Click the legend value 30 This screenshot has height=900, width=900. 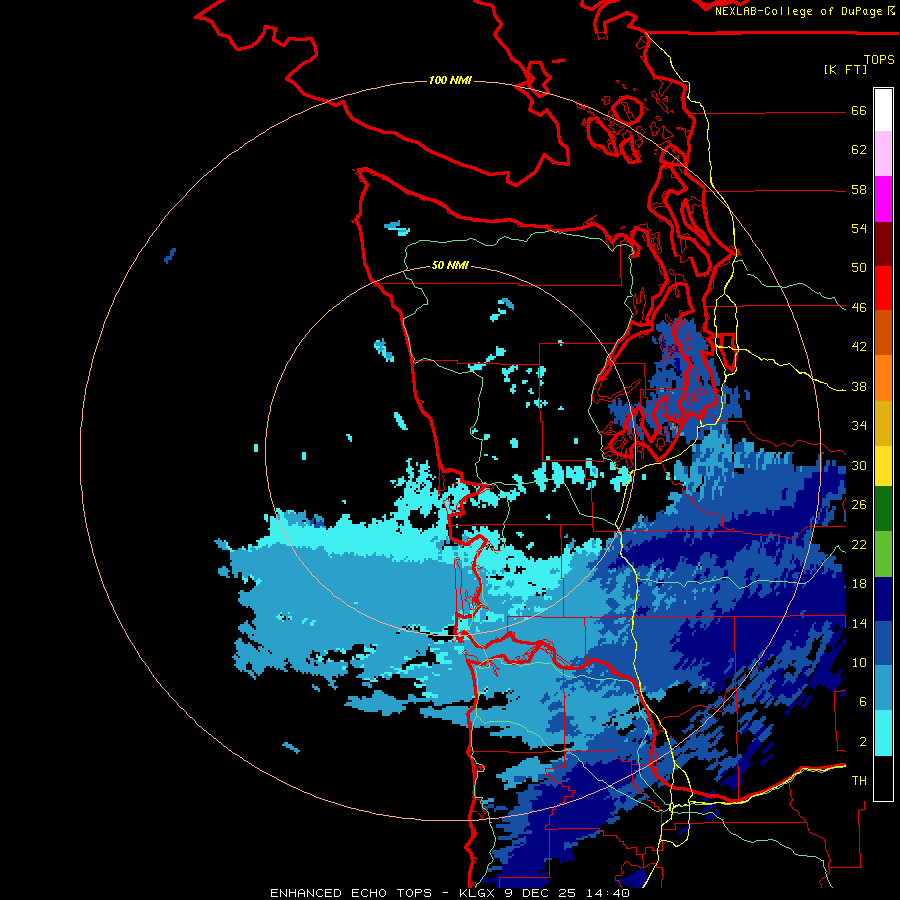pyautogui.click(x=859, y=465)
